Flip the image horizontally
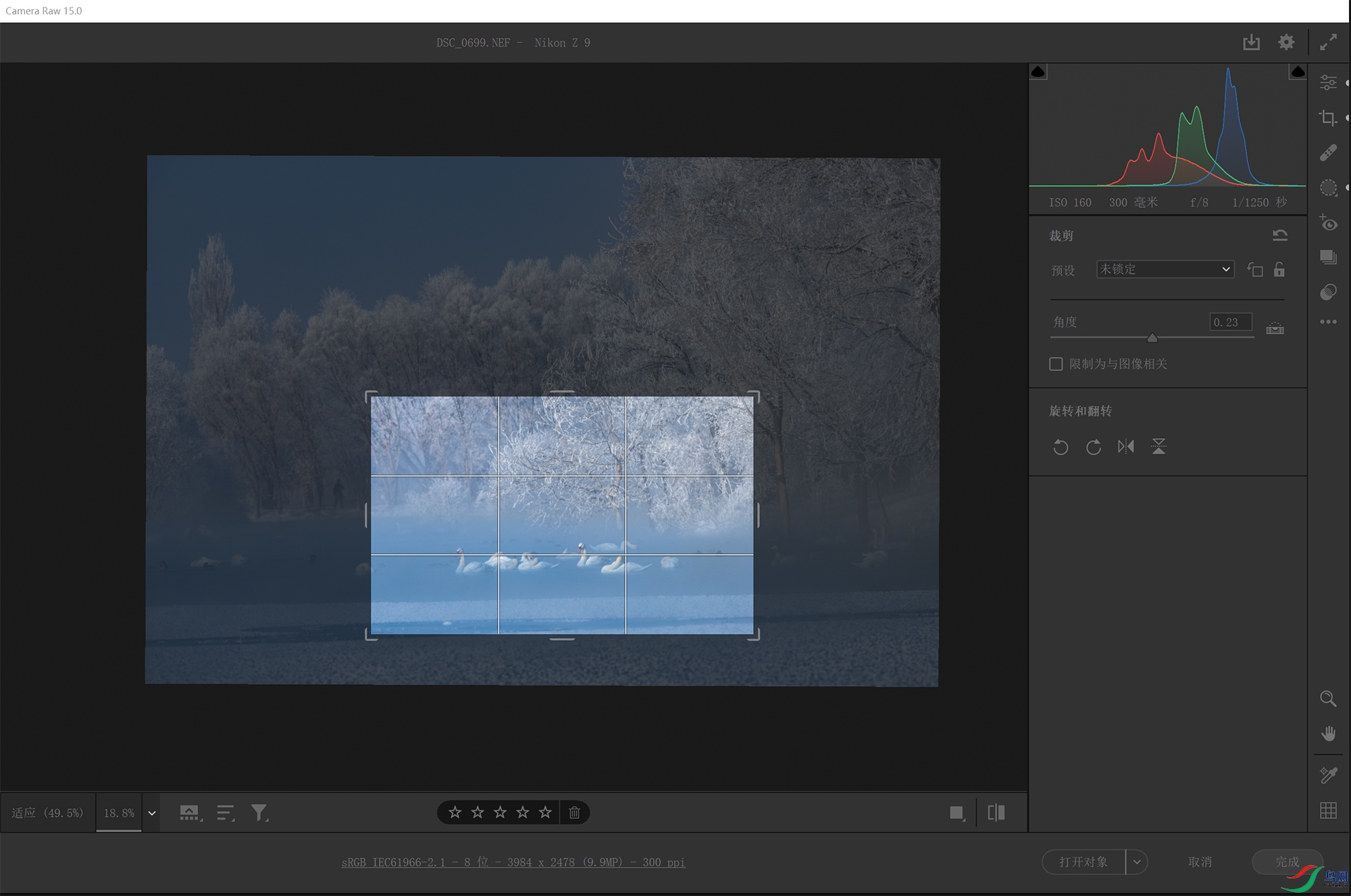The image size is (1351, 896). (1125, 446)
